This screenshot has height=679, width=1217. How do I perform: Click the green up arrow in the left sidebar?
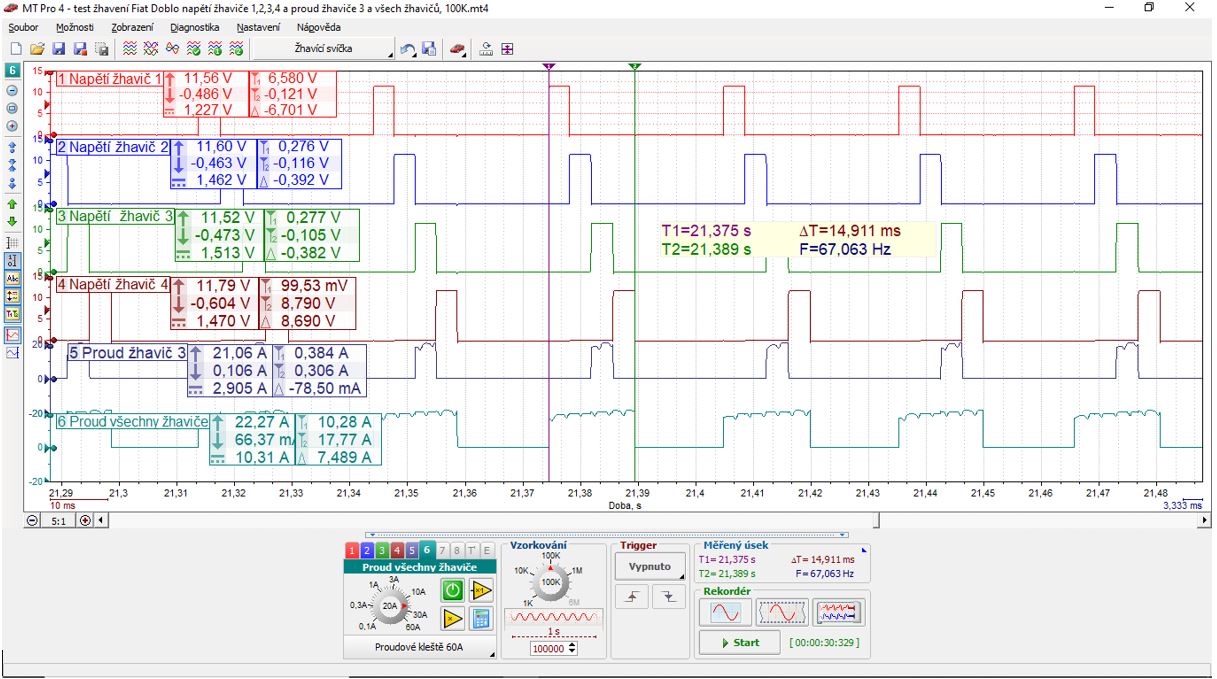[x=13, y=204]
